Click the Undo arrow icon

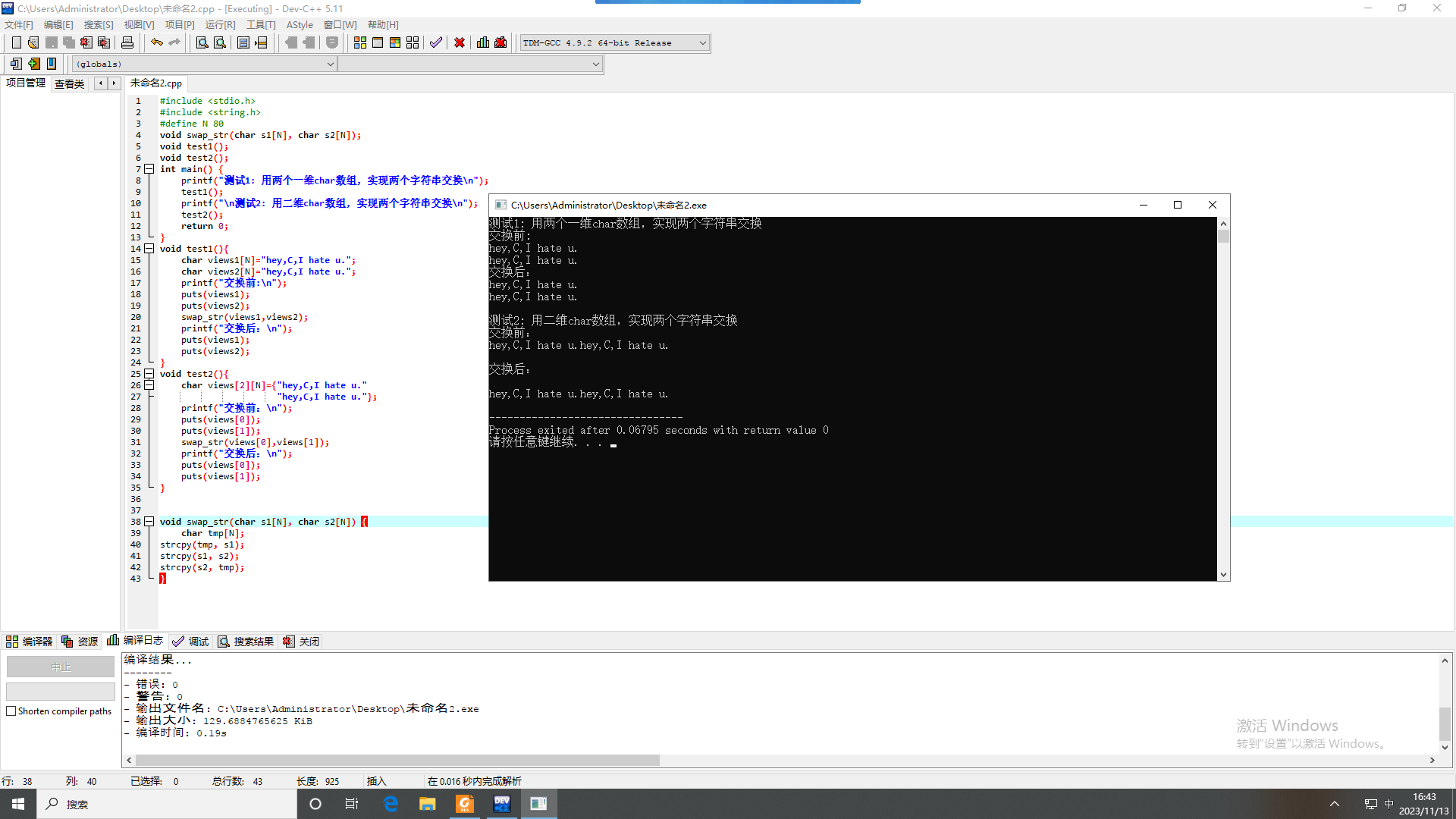coord(156,42)
